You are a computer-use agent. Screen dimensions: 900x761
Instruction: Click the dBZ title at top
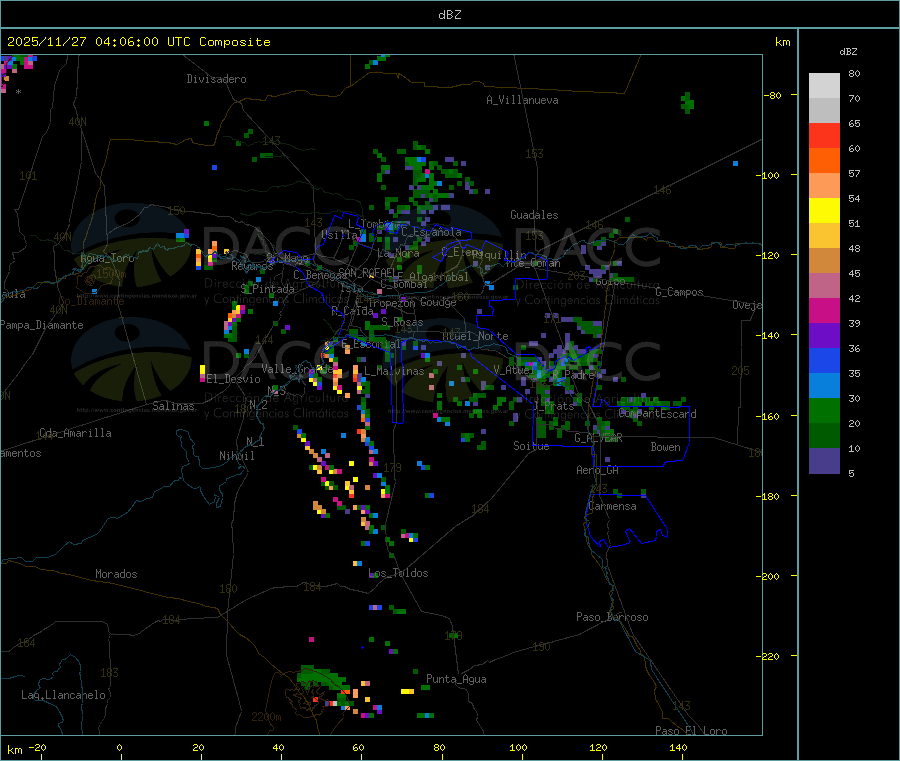[450, 15]
